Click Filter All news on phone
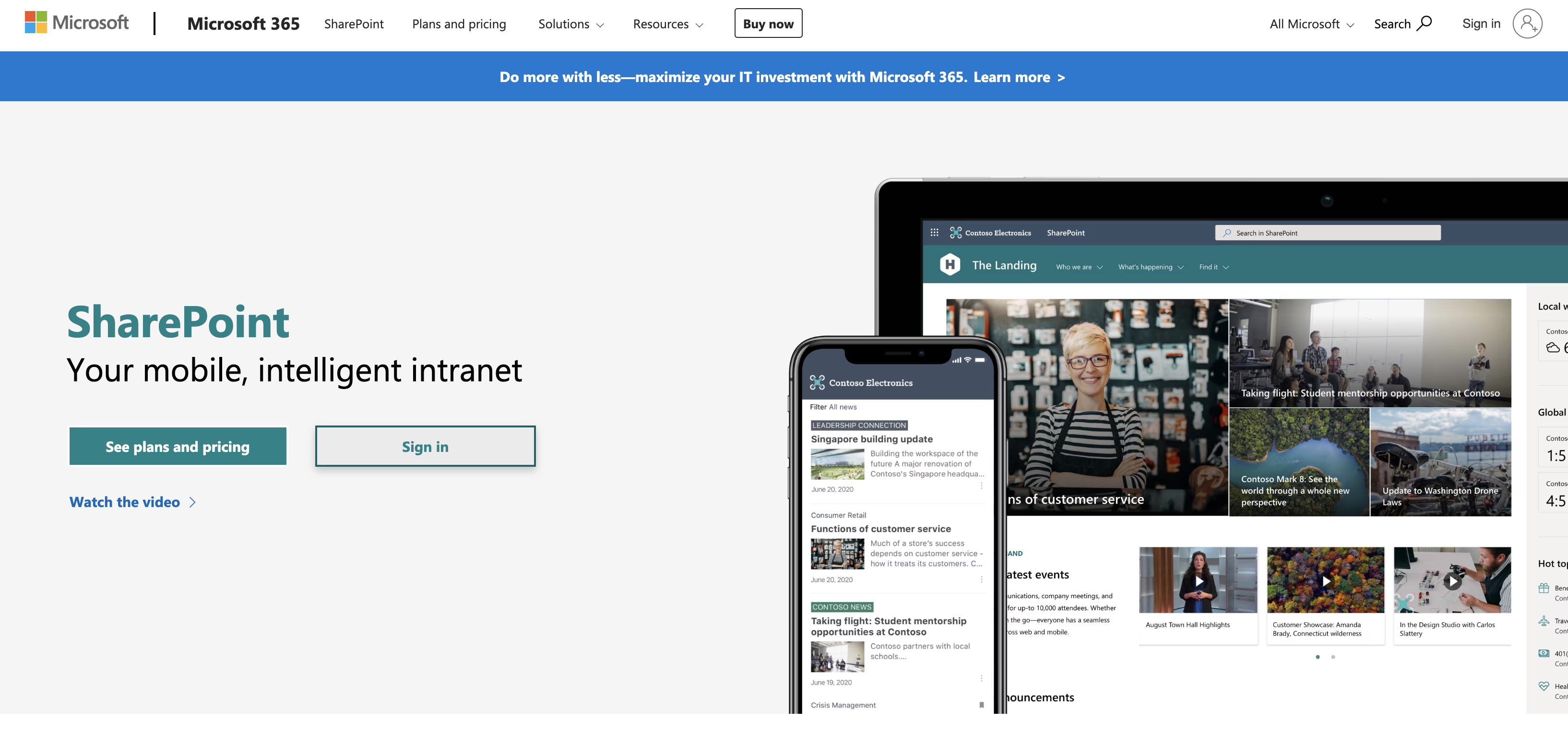Screen dimensions: 1568x733 tap(832, 407)
